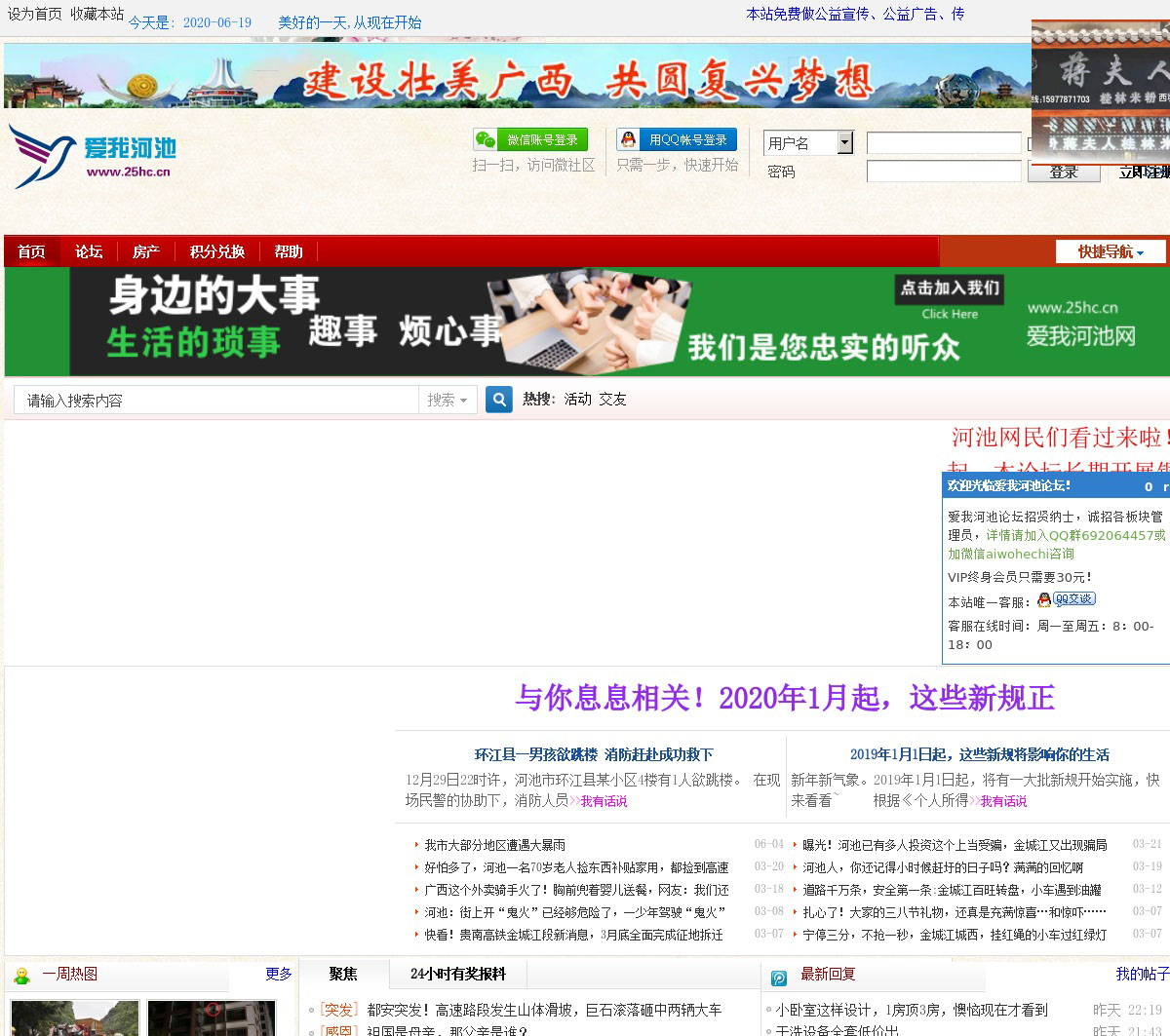The image size is (1170, 1036).
Task: Open the 搜索 type dropdown
Action: point(447,400)
